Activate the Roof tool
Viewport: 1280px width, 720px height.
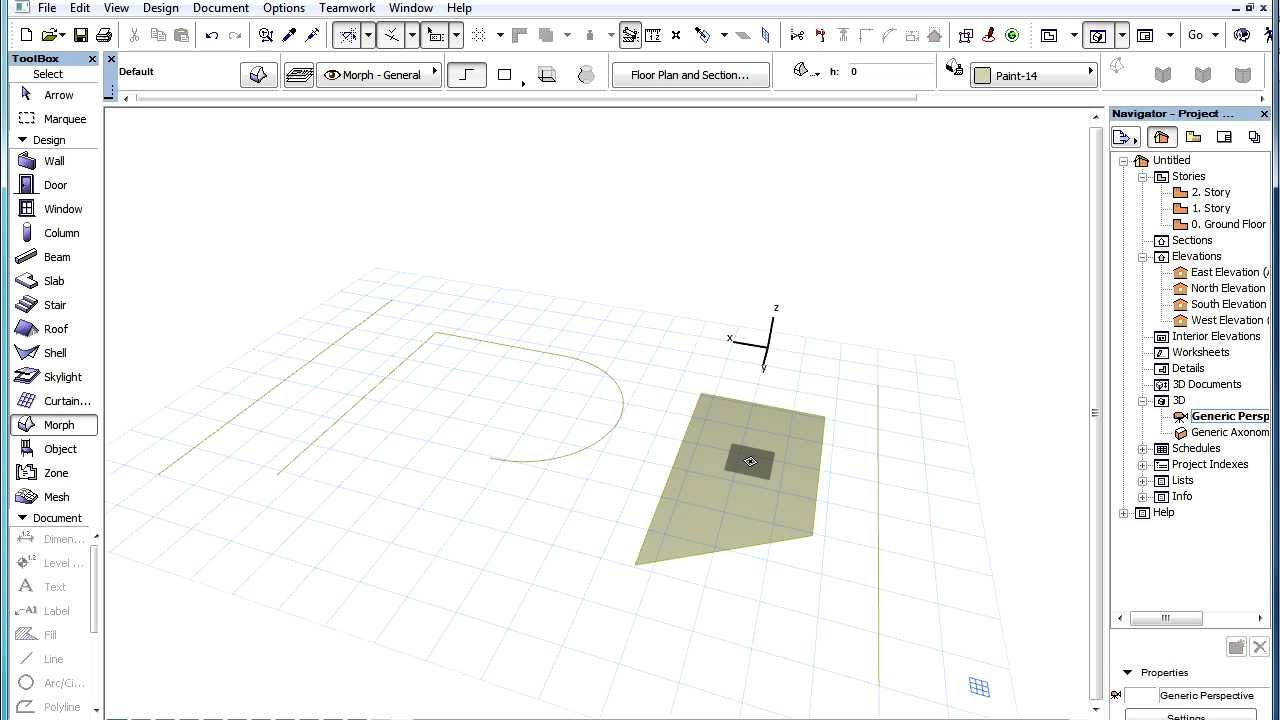(x=55, y=329)
